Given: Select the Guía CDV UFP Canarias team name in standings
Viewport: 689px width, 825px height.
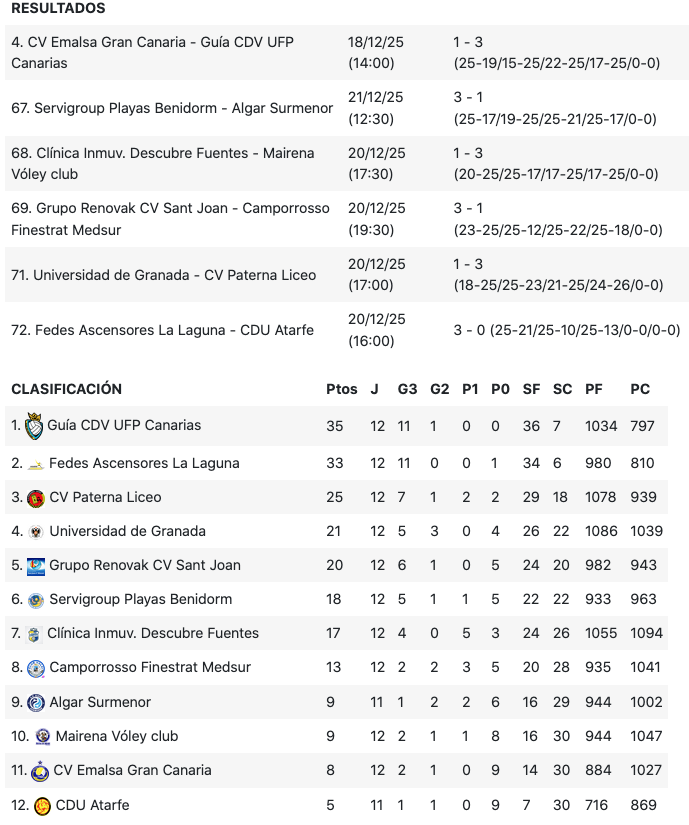Looking at the screenshot, I should (x=124, y=425).
